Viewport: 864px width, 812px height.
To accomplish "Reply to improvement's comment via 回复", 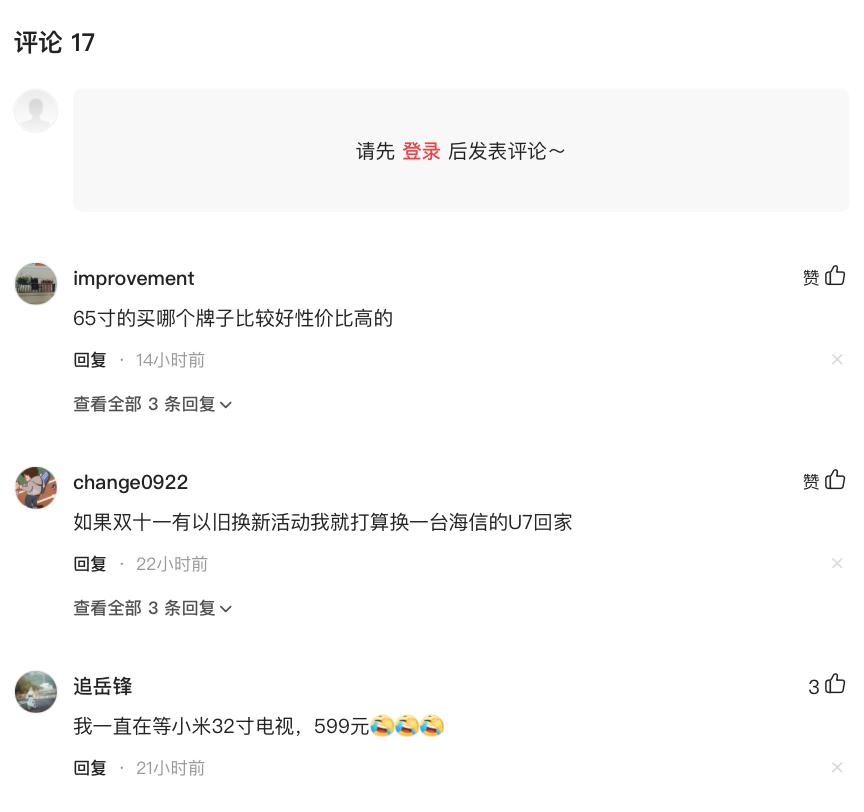I will (89, 359).
